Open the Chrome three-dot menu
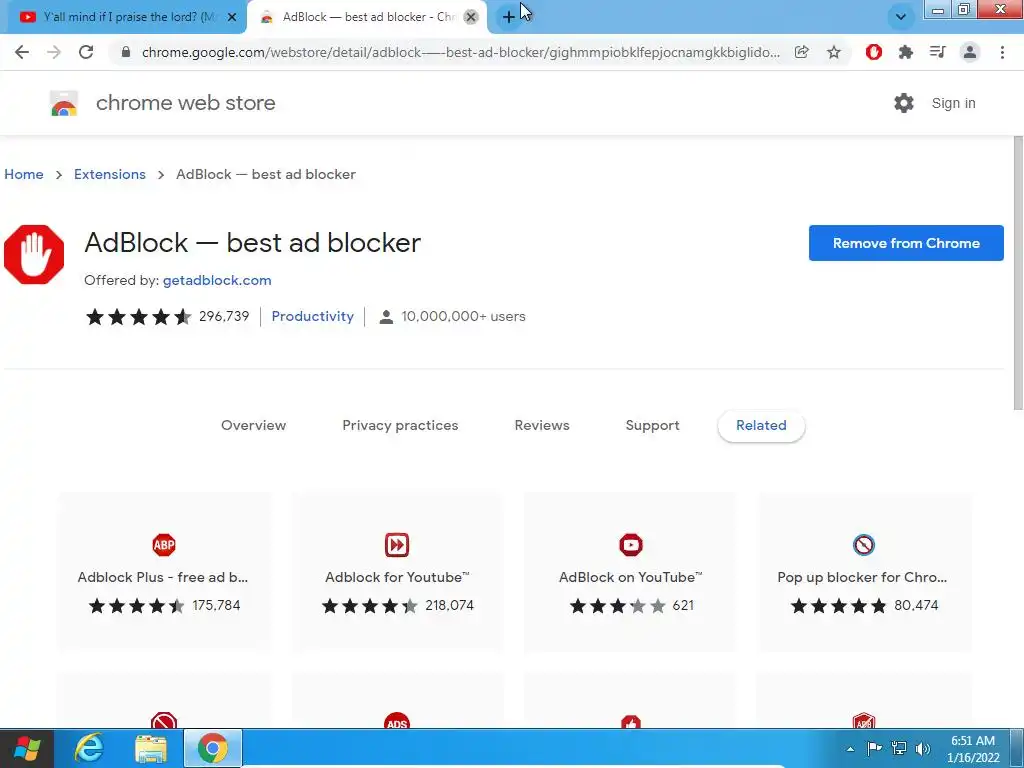Screen dimensions: 1024x768 [x=1002, y=52]
